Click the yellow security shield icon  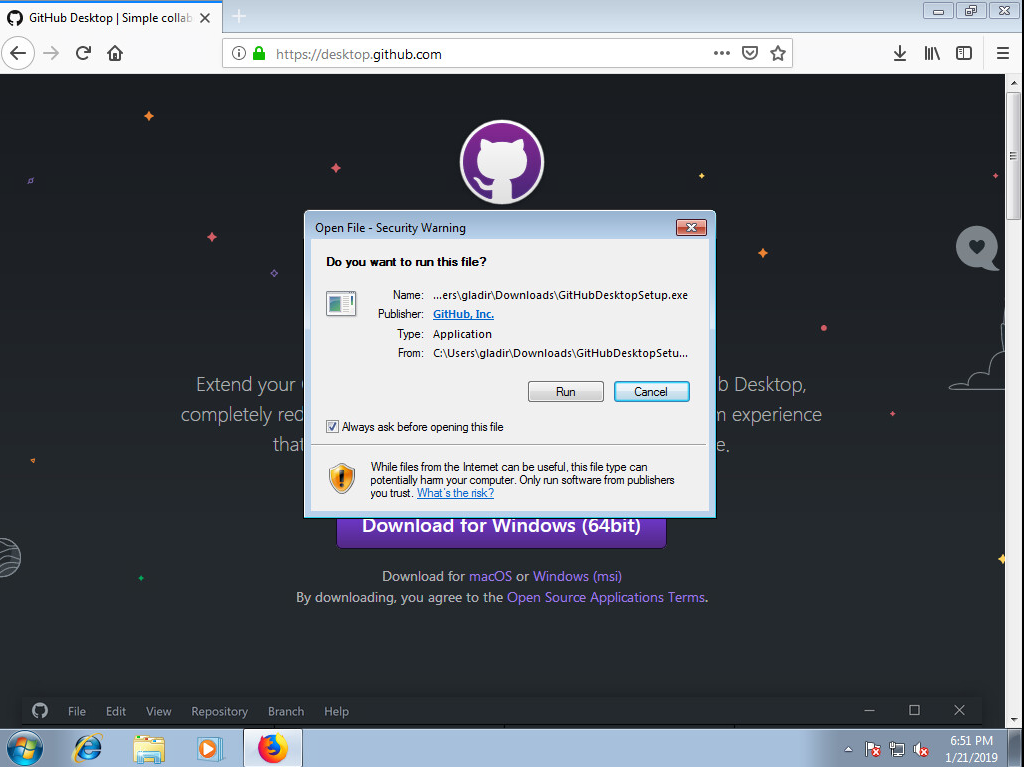[x=341, y=478]
